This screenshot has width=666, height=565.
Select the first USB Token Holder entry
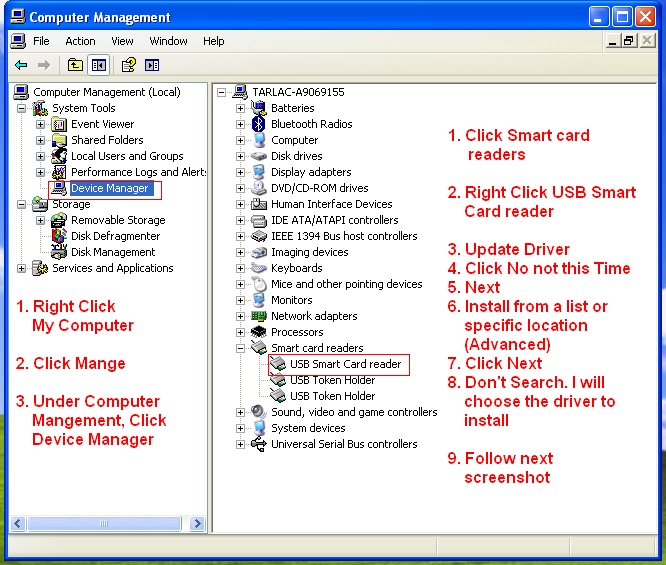pyautogui.click(x=333, y=380)
